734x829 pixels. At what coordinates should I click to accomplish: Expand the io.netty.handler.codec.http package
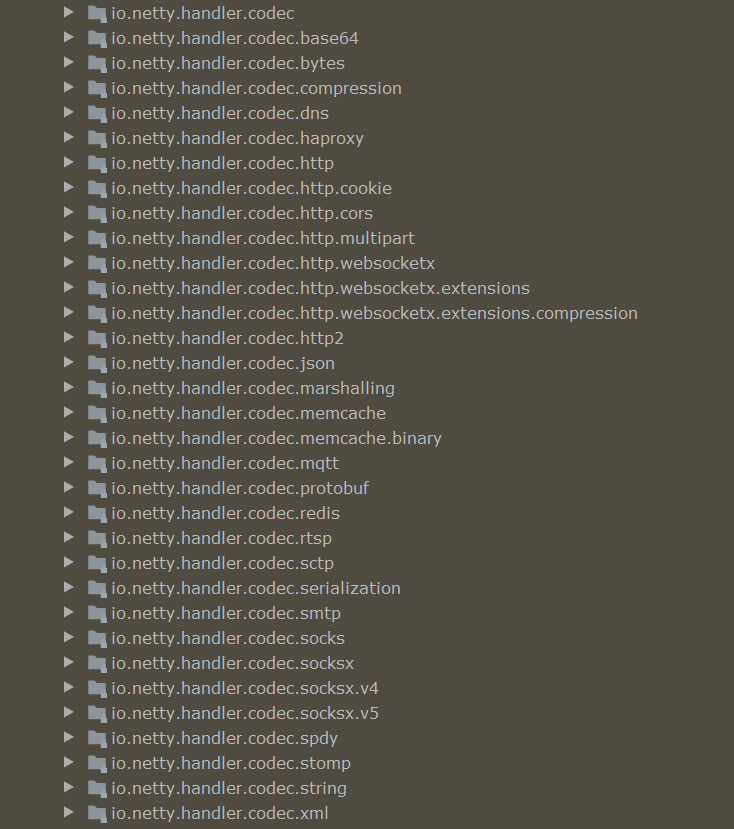click(x=69, y=163)
